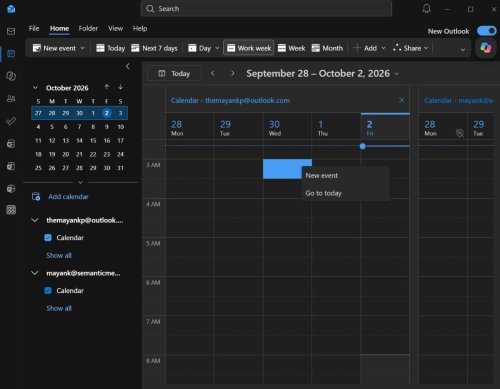Screen dimensions: 500x389
Task: Turn off the New Outlook toggle
Action: pyautogui.click(x=487, y=31)
